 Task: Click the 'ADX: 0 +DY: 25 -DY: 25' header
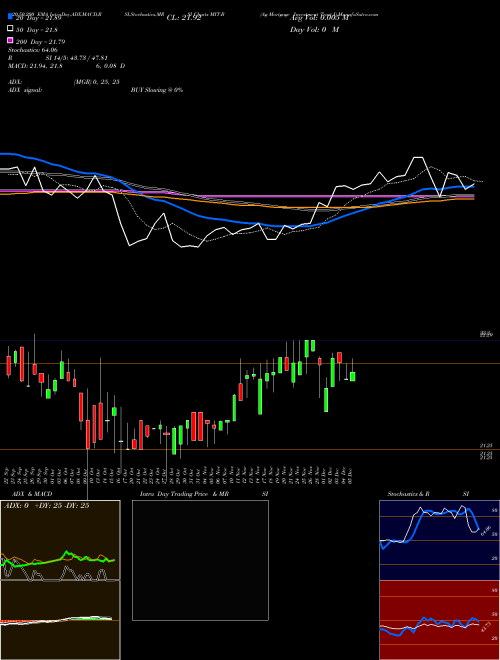[x=46, y=506]
